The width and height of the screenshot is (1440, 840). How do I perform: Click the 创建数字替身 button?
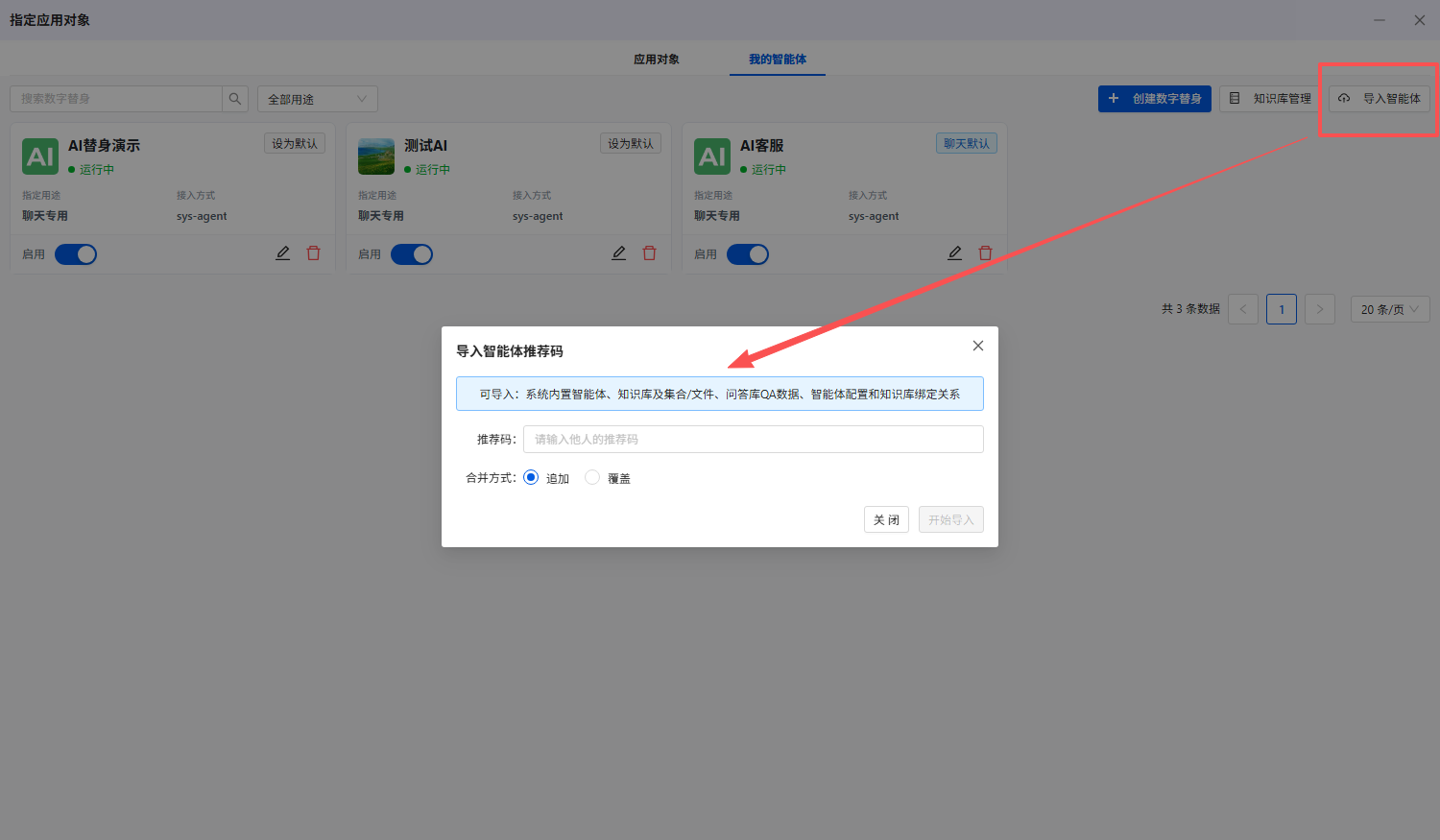[1155, 99]
